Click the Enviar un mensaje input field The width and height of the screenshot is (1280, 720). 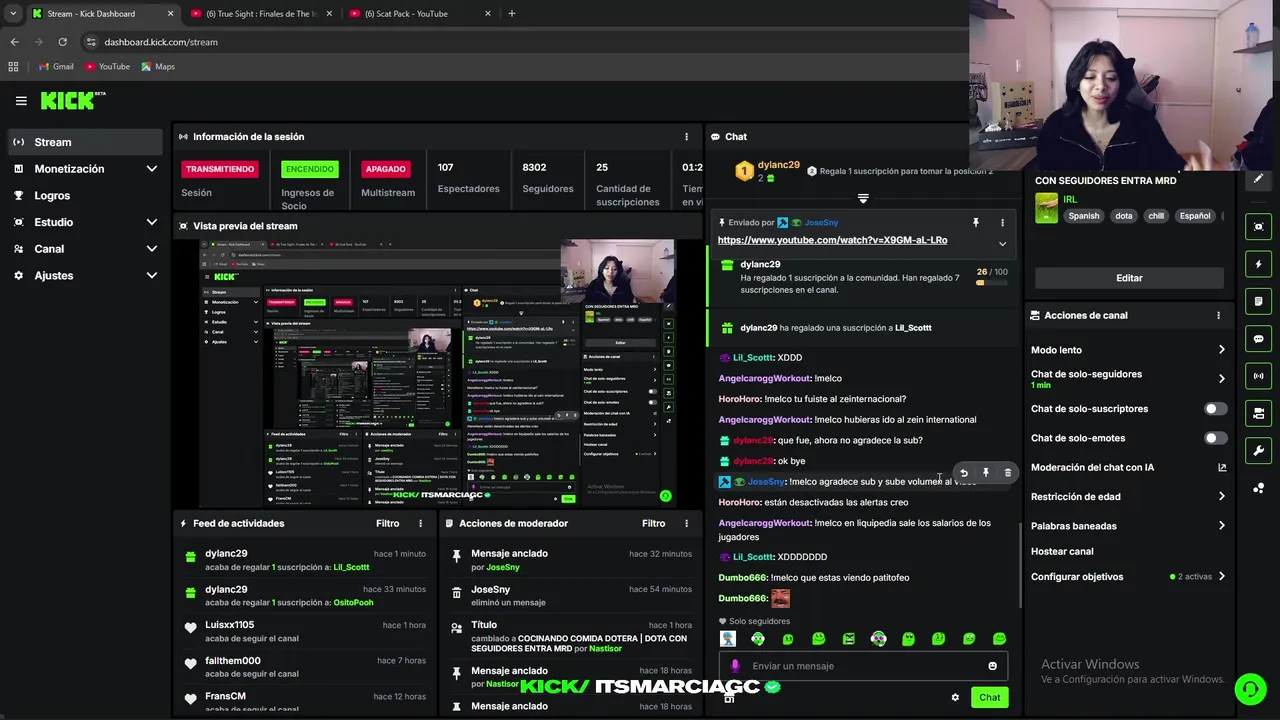(865, 666)
